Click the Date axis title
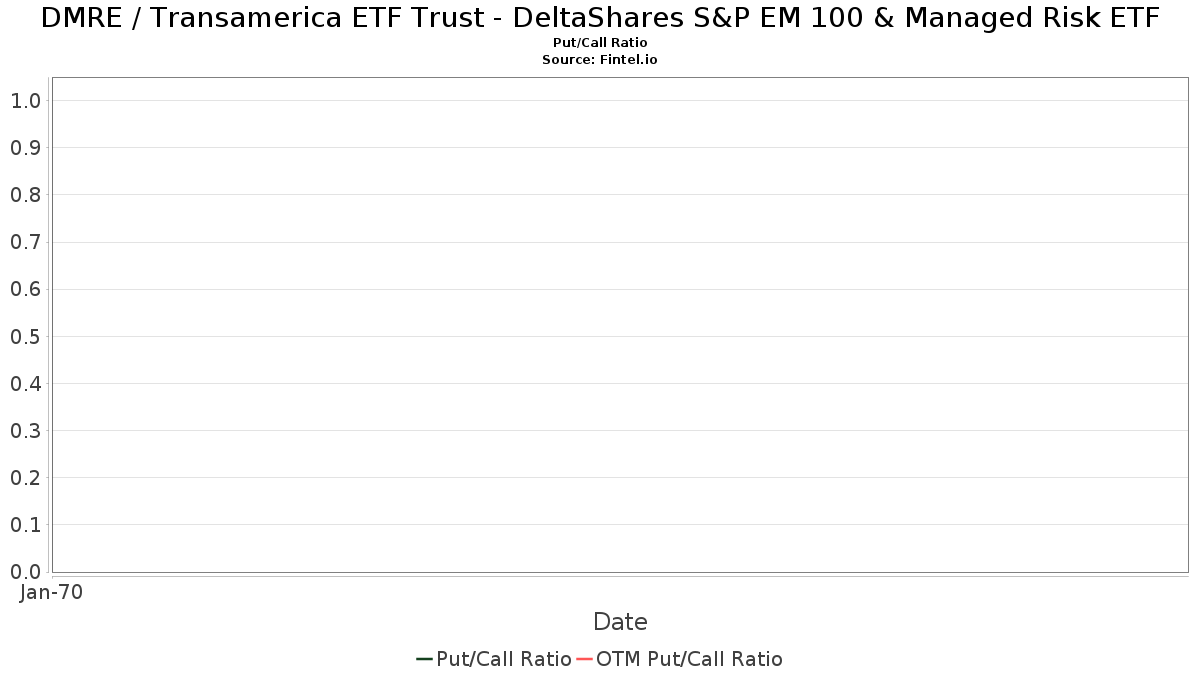Screen dimensions: 1200x675 (x=620, y=622)
